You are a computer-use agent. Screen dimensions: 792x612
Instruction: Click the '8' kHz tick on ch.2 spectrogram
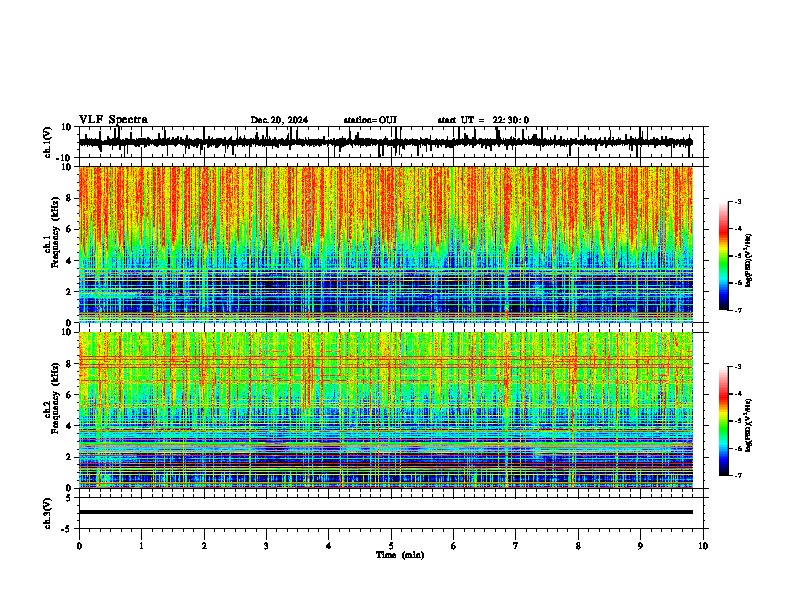[x=69, y=364]
